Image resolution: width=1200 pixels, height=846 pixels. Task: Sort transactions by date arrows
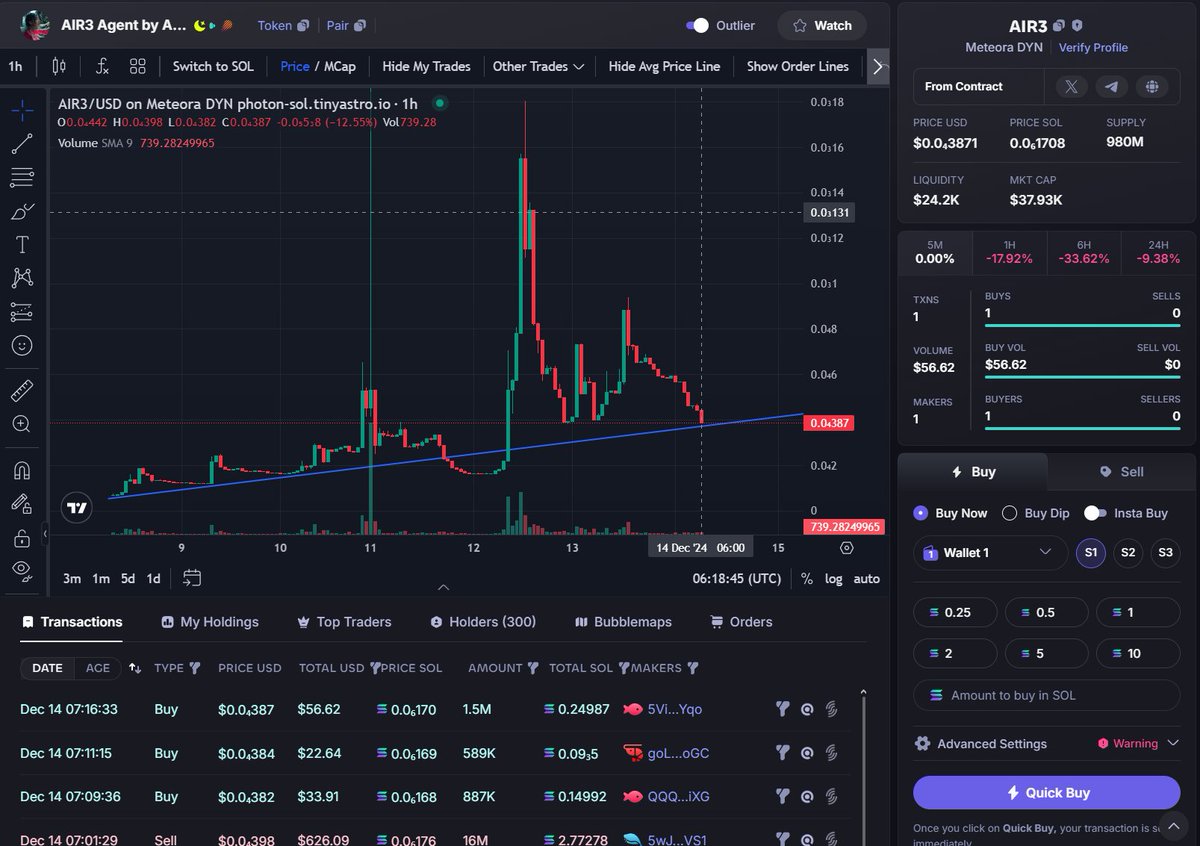click(135, 668)
